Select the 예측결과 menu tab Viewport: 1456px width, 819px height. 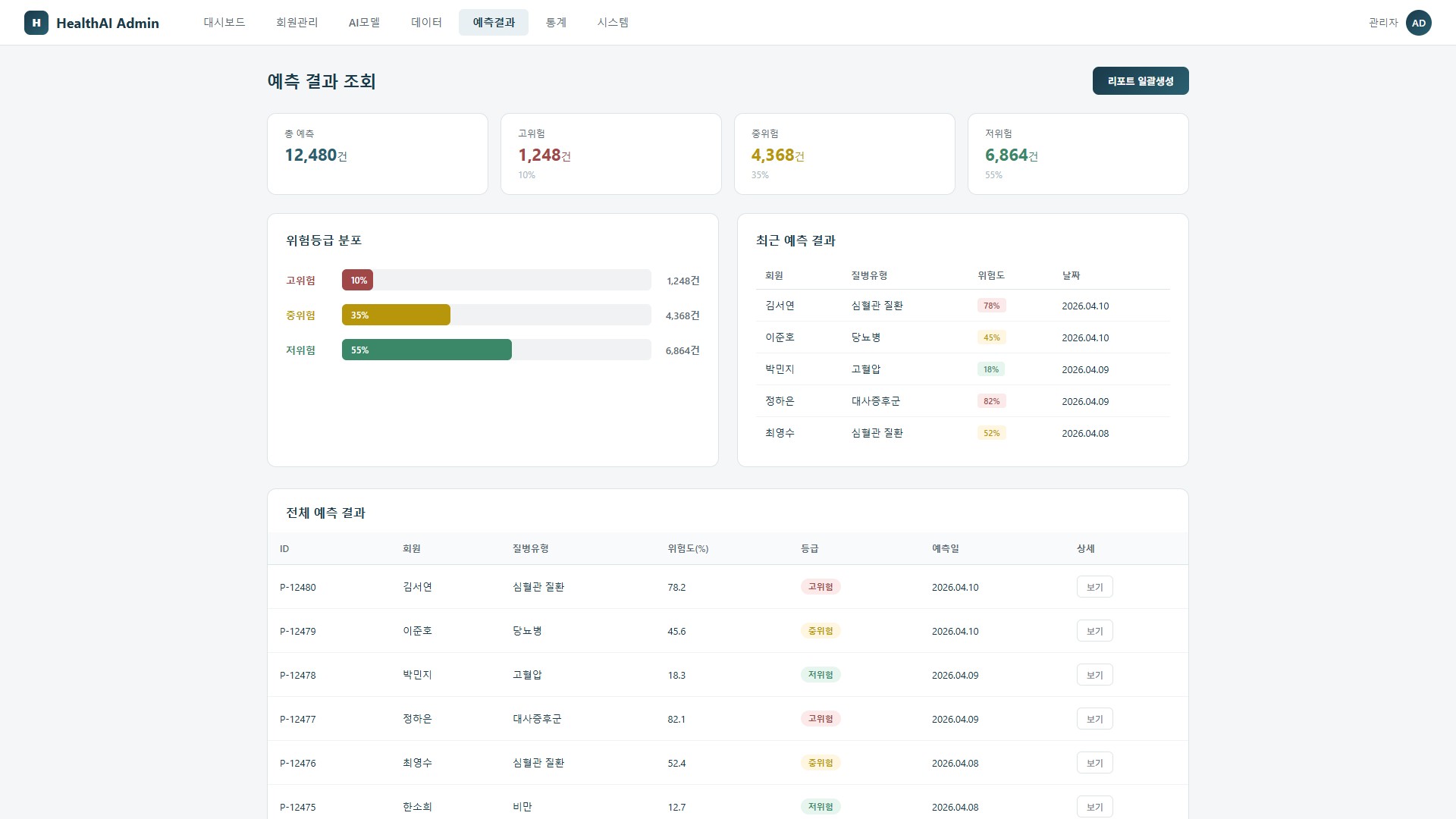494,23
